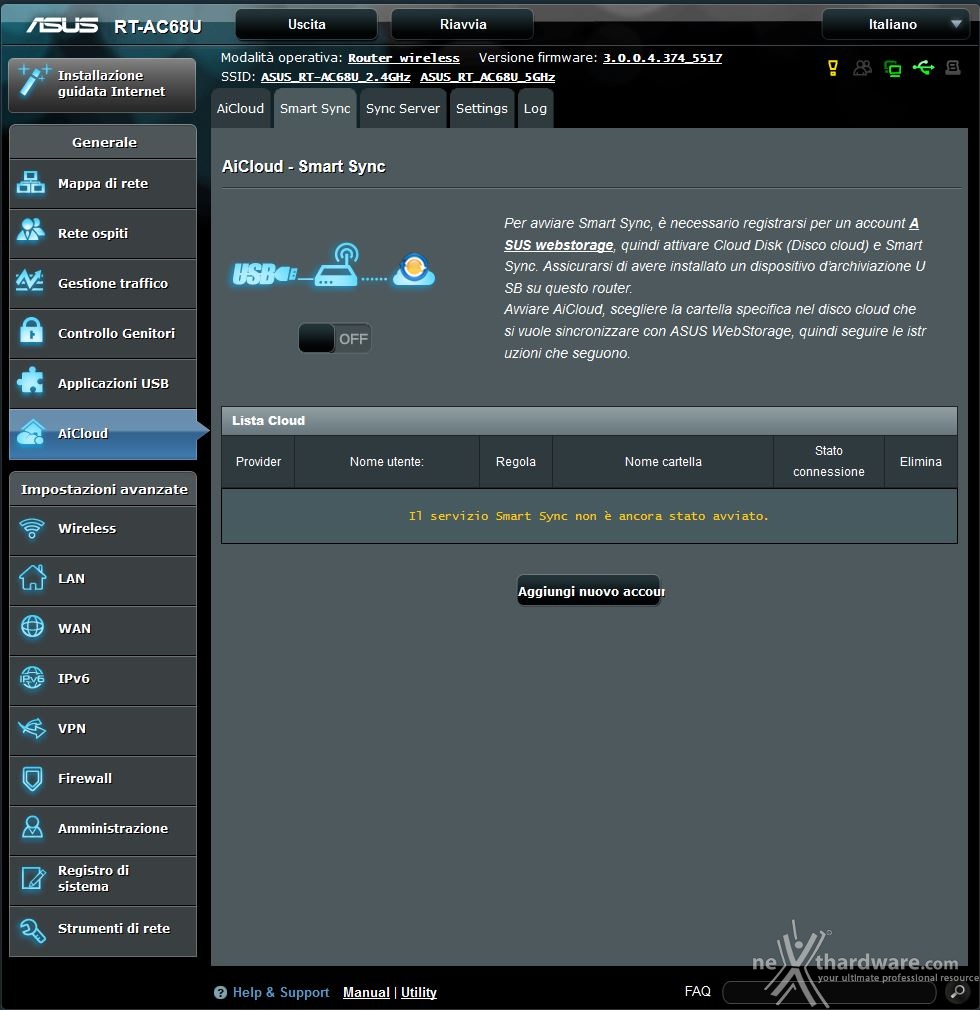Click the ASUS logo in header
Image resolution: width=980 pixels, height=1010 pixels.
point(62,25)
